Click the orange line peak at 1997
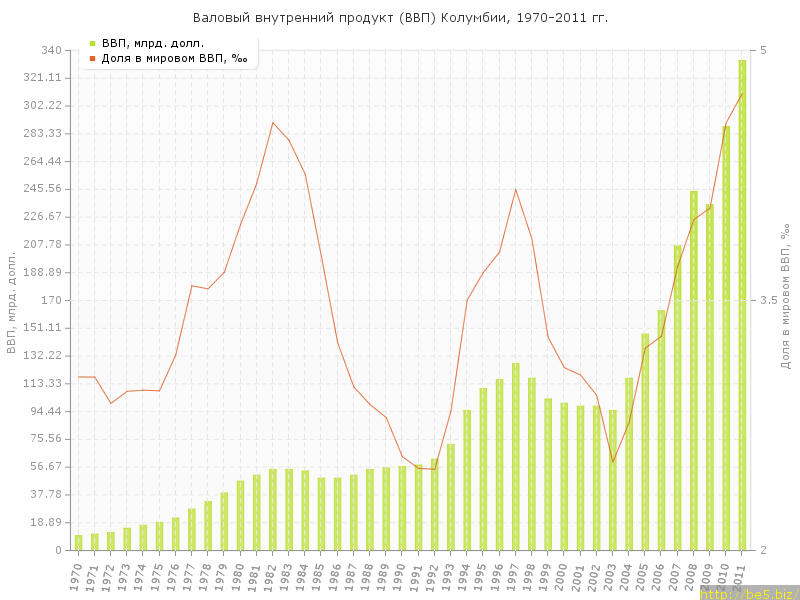 (x=516, y=189)
